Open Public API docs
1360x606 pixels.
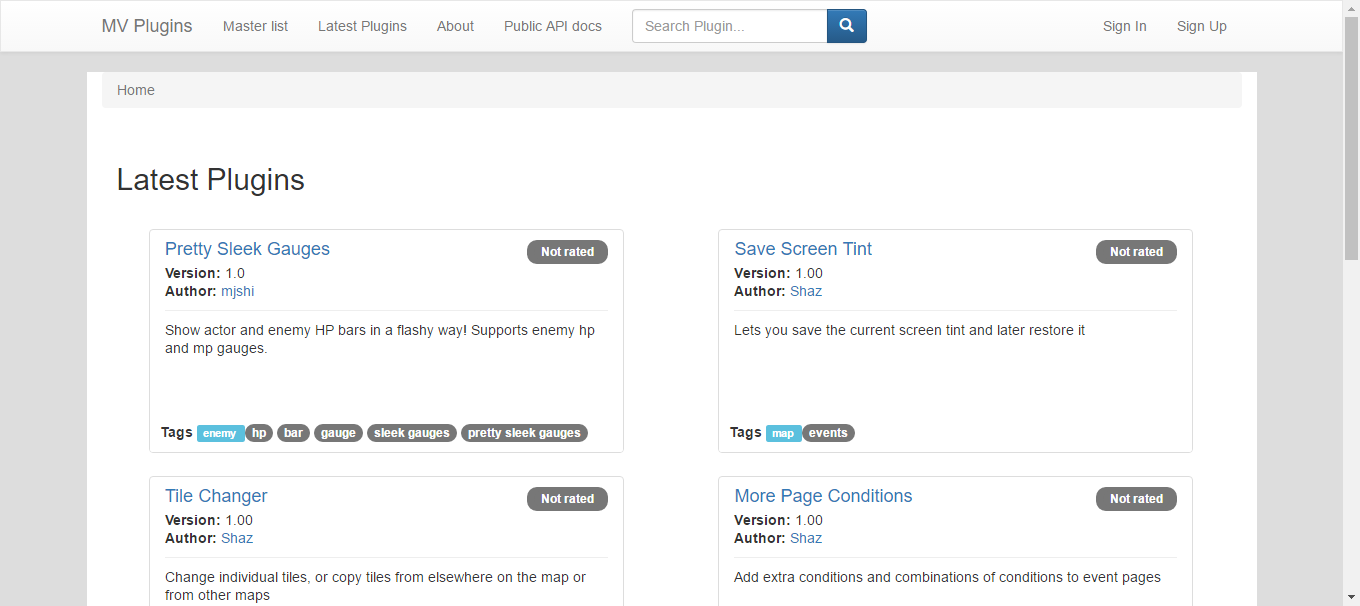pos(553,26)
